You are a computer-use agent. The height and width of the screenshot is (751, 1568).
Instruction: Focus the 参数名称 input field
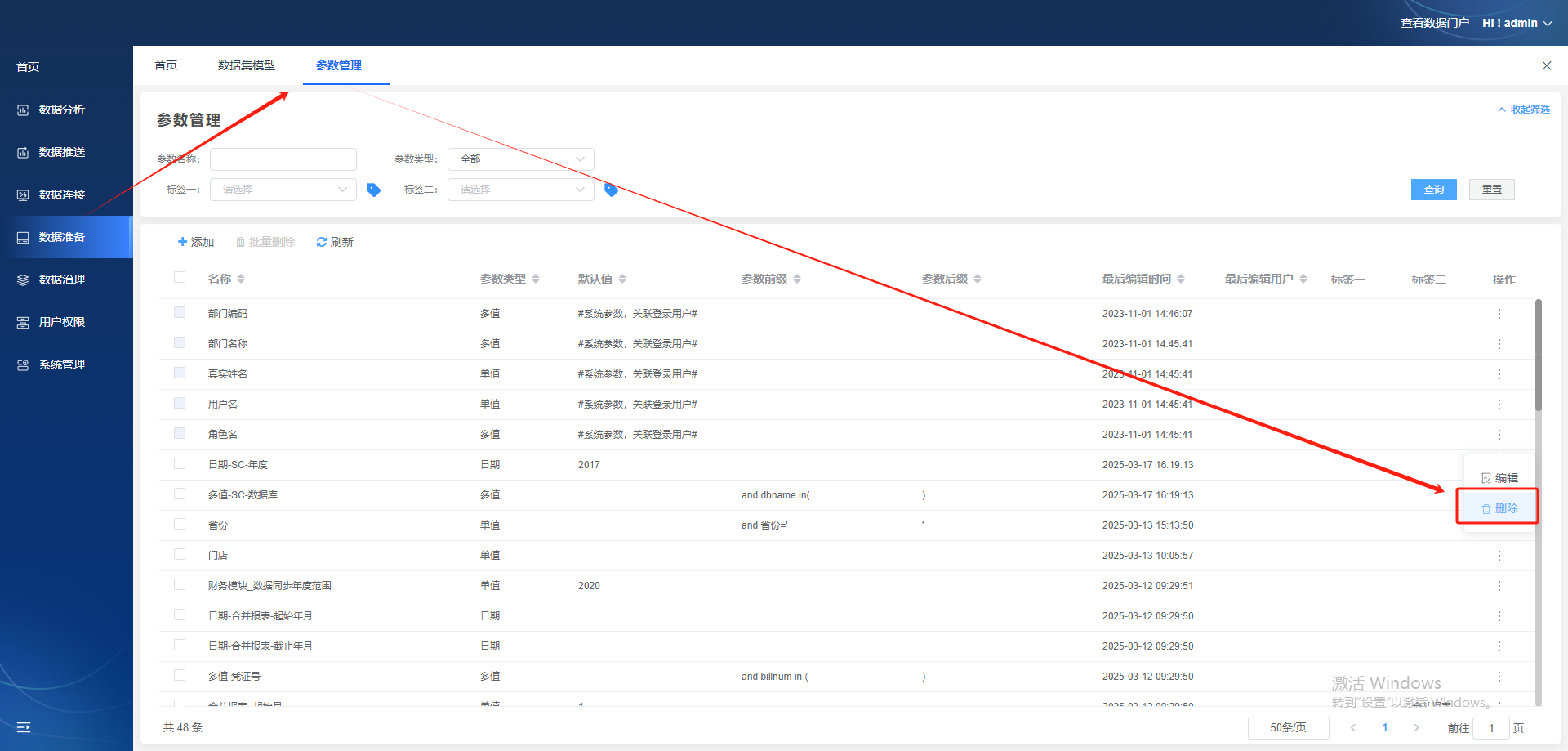283,159
